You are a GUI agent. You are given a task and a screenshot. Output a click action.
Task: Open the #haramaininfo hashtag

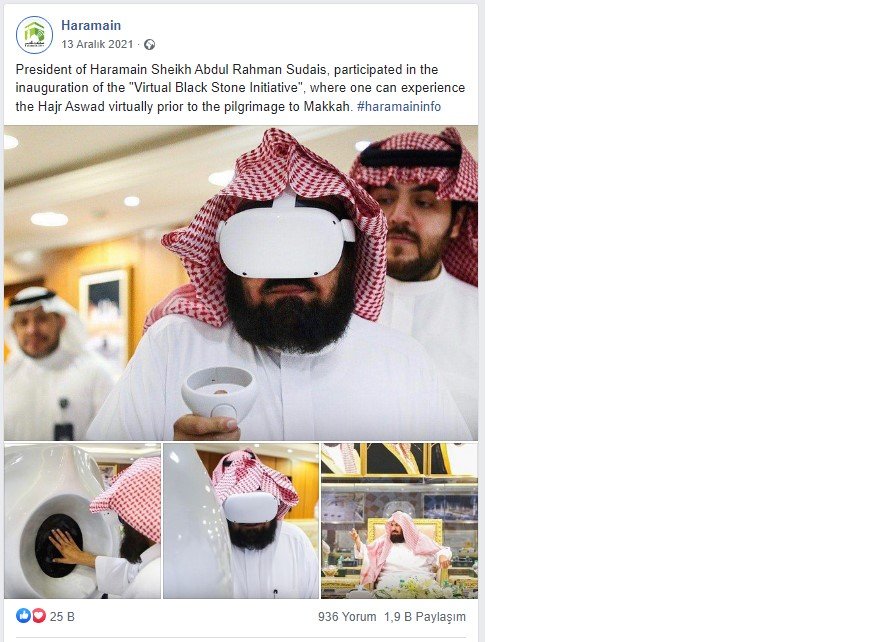click(x=398, y=106)
